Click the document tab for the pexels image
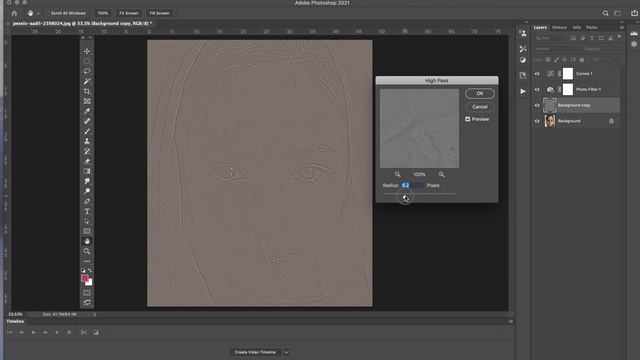640x360 pixels. [83, 23]
